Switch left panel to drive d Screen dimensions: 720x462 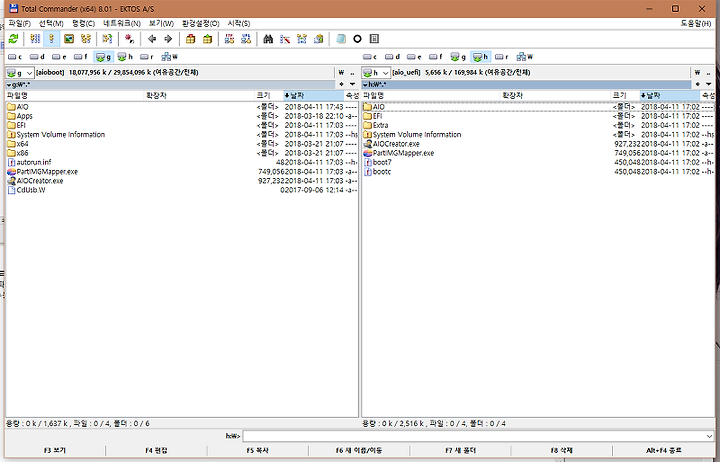coord(37,57)
